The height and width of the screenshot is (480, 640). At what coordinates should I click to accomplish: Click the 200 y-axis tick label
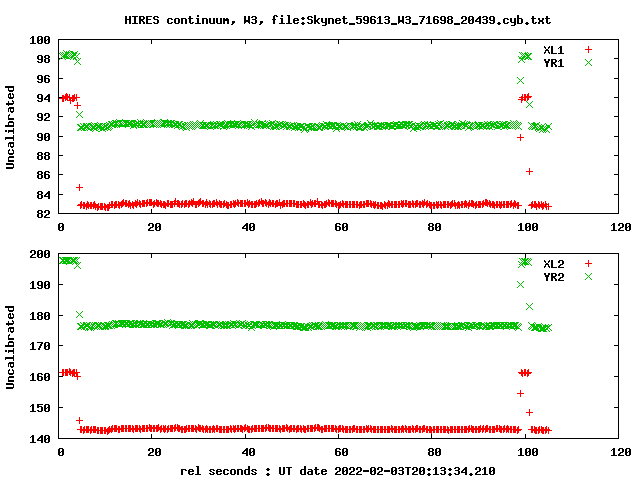point(40,254)
